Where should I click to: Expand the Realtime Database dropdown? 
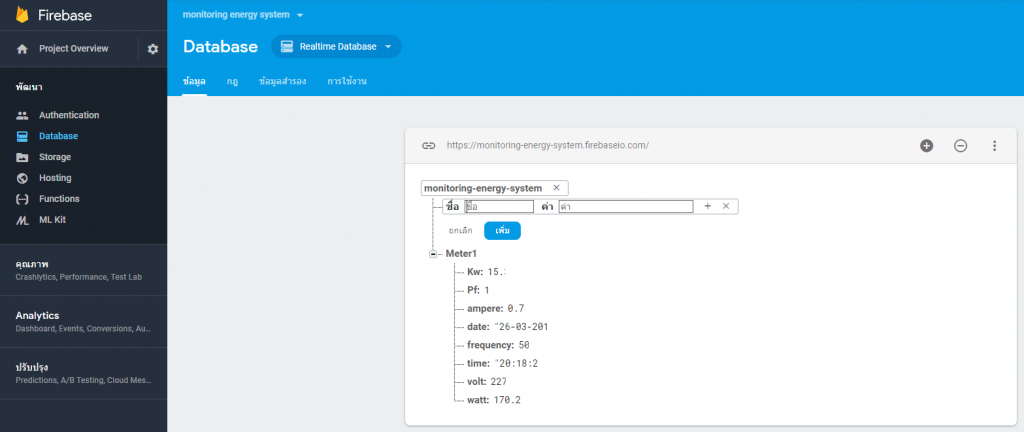coord(336,47)
